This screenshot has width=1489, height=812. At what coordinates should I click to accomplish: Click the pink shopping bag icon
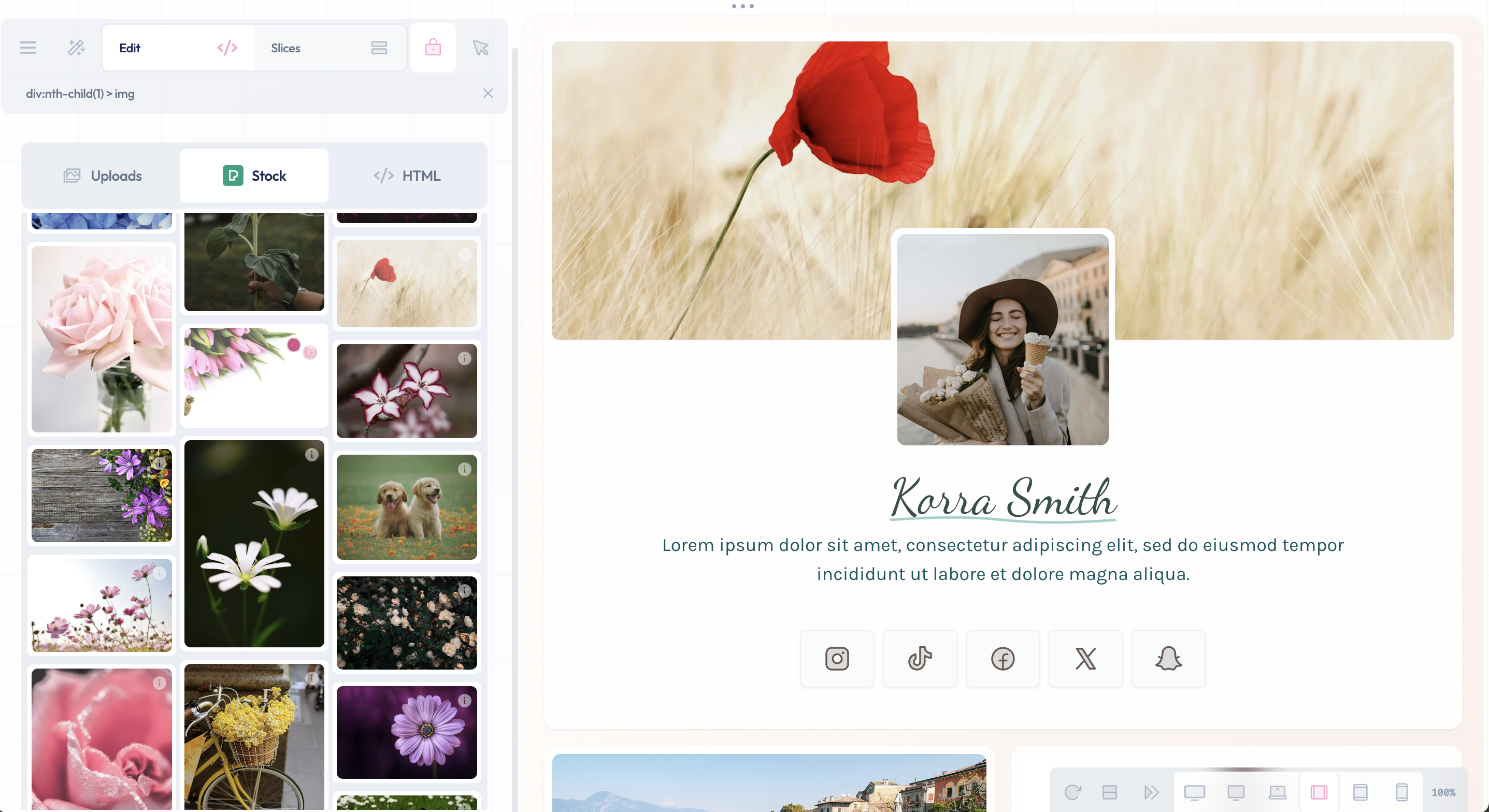433,48
